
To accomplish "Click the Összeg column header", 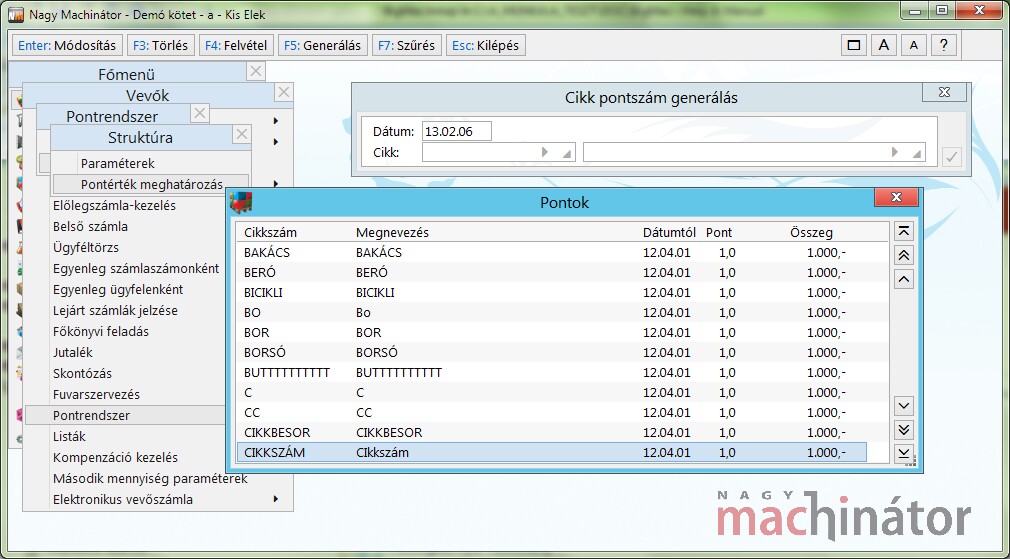I will [811, 232].
